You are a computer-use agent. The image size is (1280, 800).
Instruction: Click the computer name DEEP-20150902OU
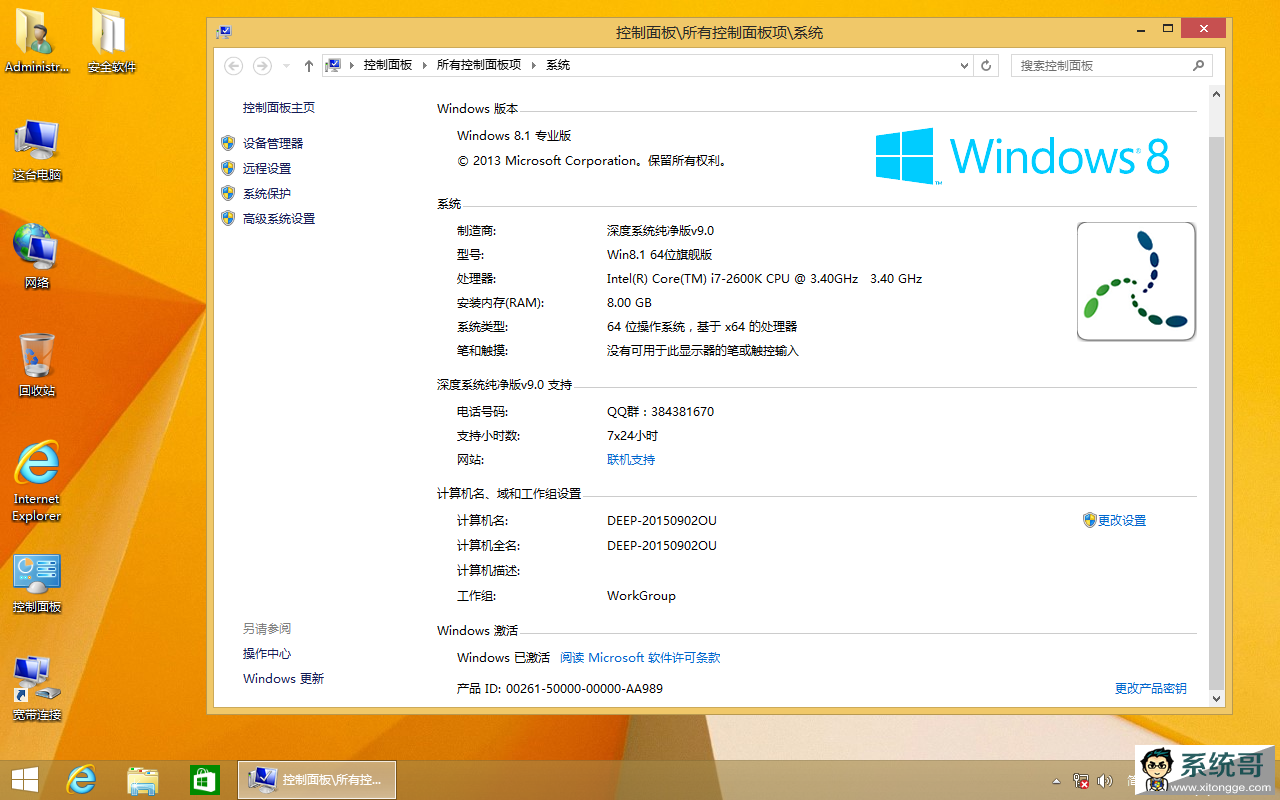pyautogui.click(x=662, y=521)
